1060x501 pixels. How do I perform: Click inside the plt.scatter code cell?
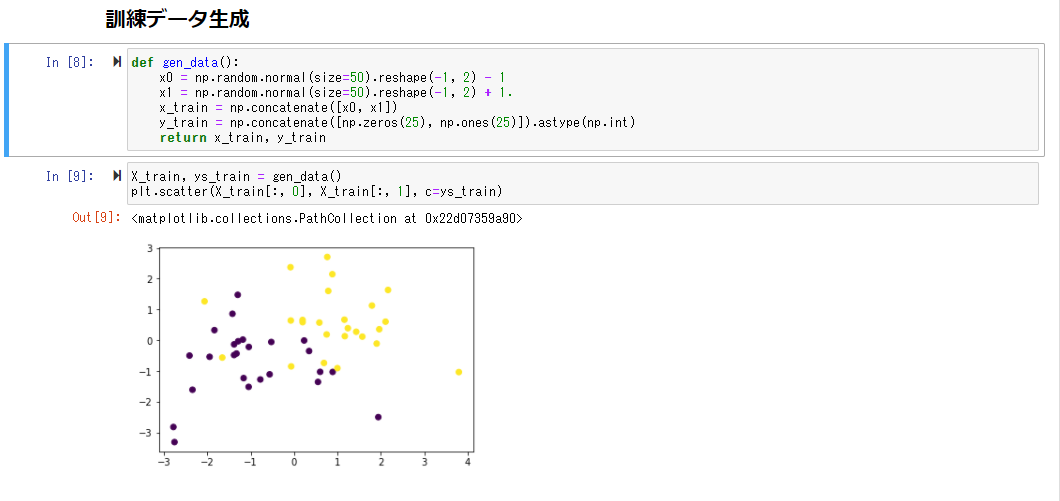582,183
